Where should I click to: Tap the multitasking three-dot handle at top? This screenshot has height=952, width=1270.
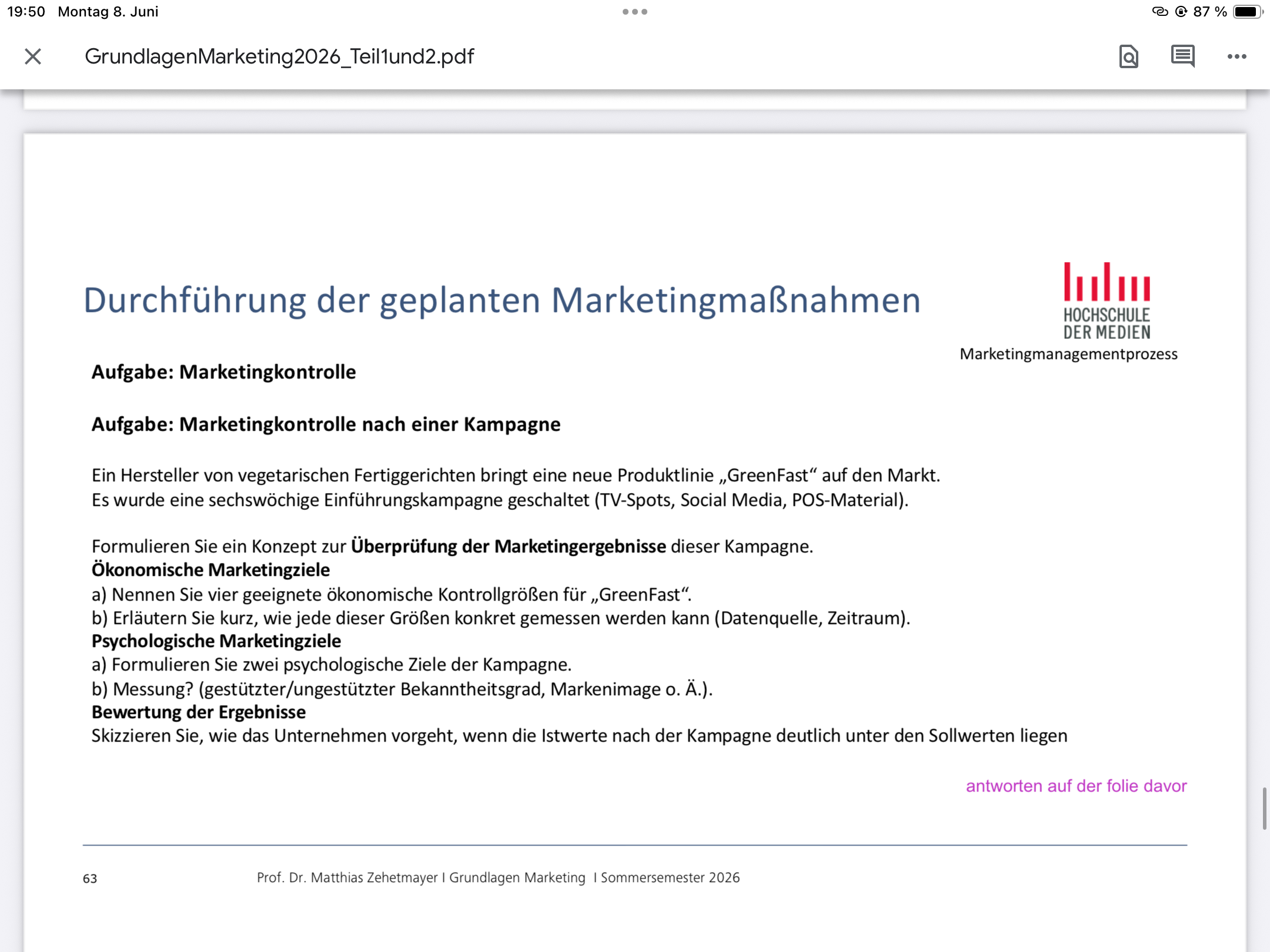(x=635, y=12)
